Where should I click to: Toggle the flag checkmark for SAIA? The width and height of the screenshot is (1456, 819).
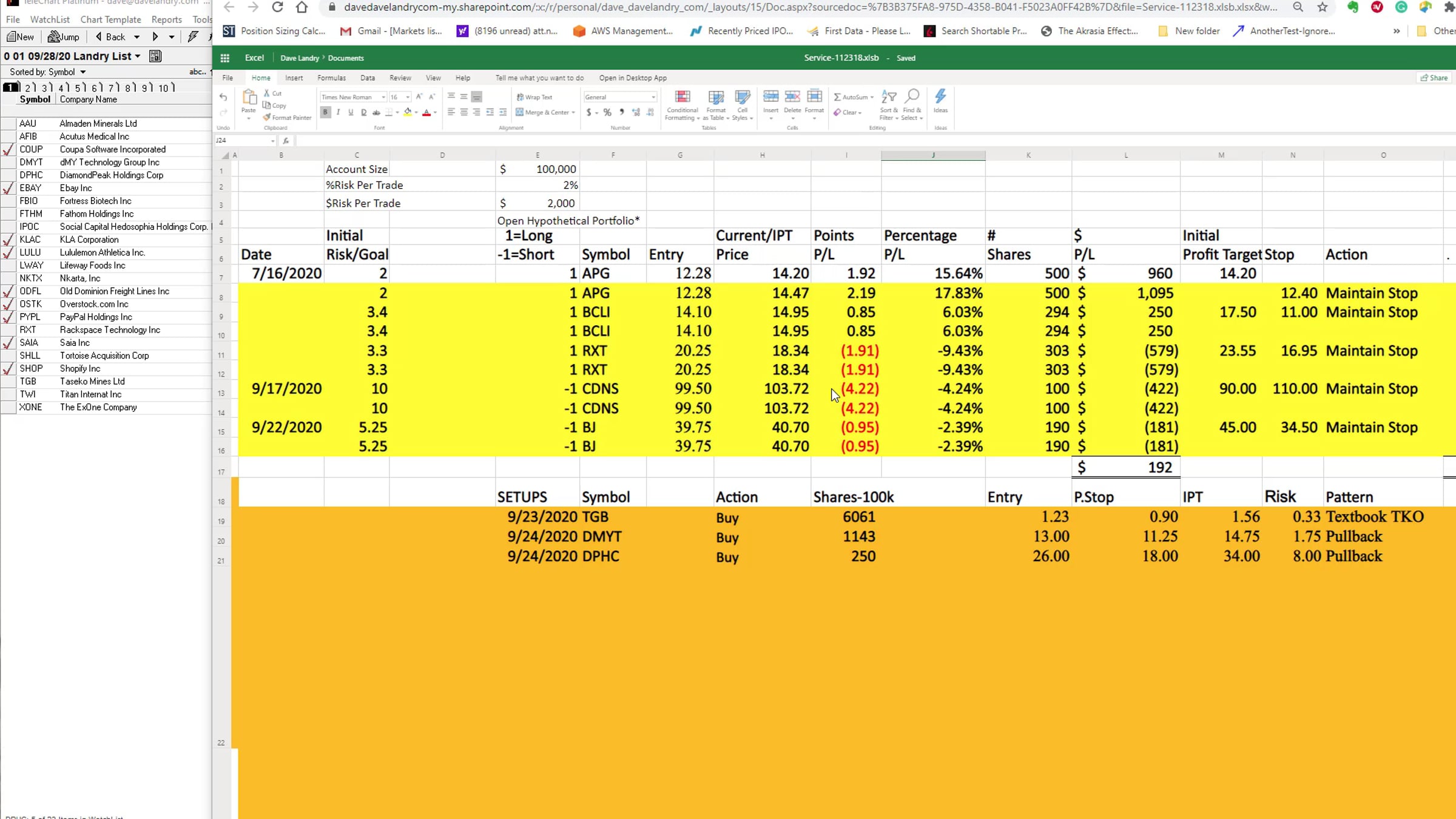pyautogui.click(x=8, y=343)
